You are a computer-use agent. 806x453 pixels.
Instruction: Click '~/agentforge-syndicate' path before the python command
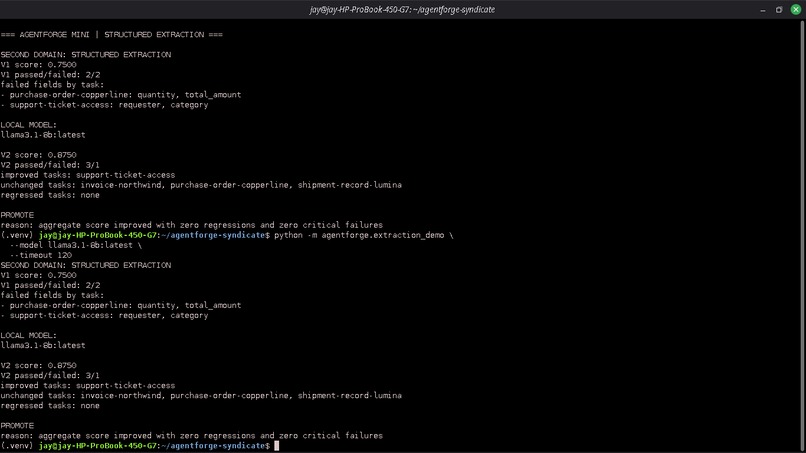coord(213,235)
